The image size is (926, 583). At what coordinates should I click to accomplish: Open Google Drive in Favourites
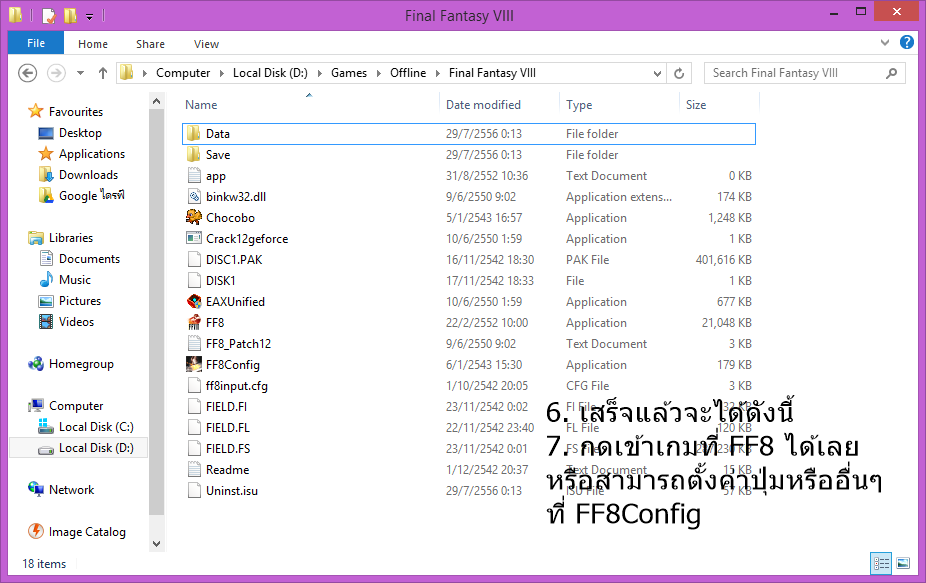point(81,196)
